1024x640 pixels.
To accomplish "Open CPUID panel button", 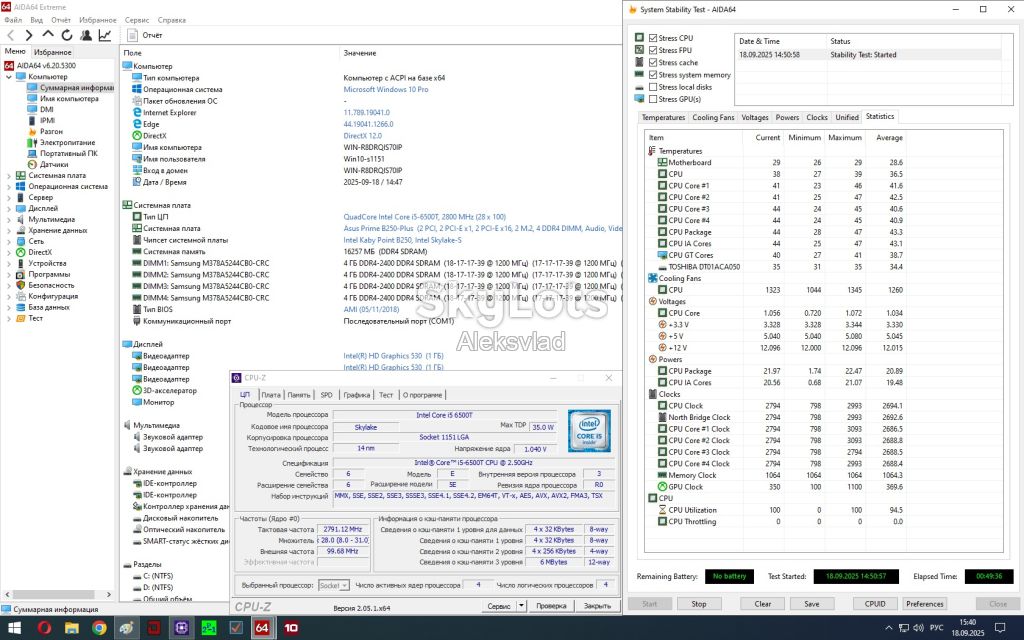I will [875, 604].
